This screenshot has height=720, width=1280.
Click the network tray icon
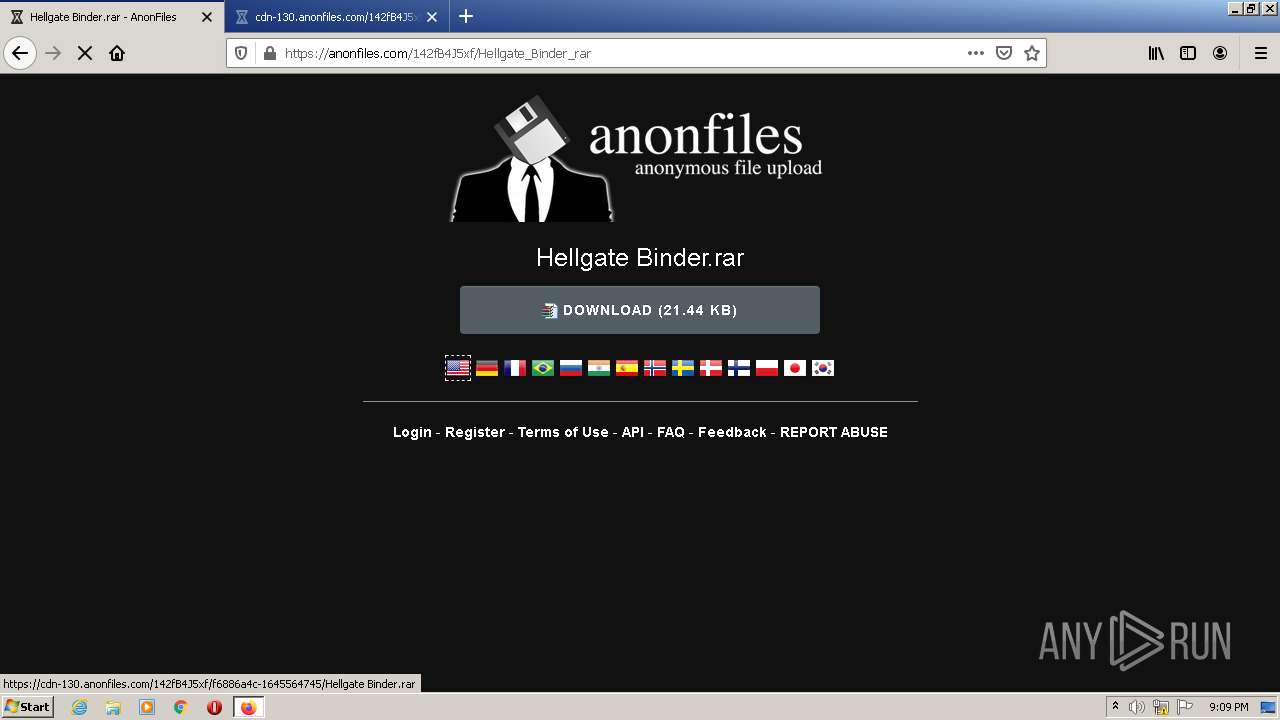(x=1161, y=707)
